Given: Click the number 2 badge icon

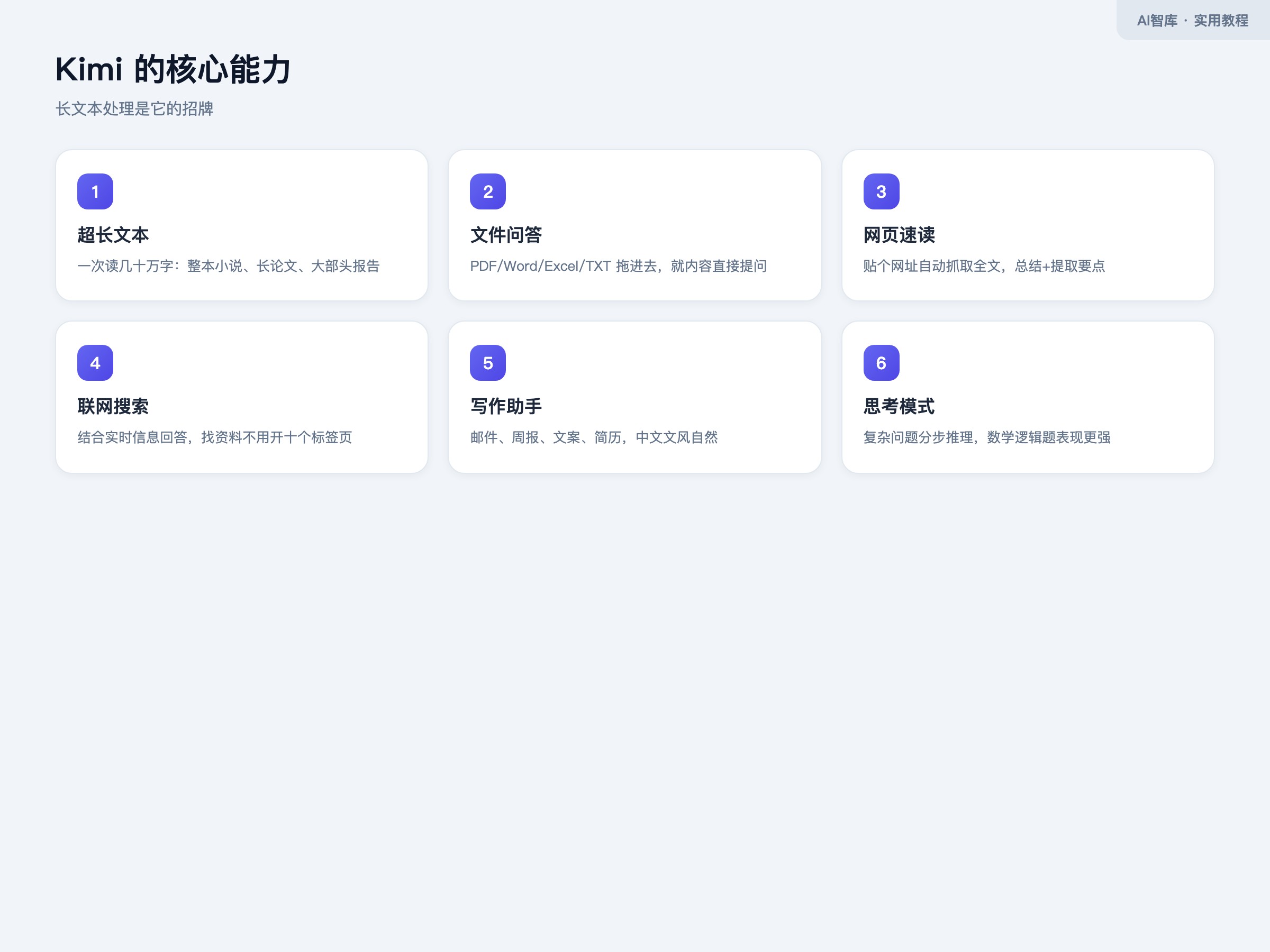Looking at the screenshot, I should [x=488, y=191].
